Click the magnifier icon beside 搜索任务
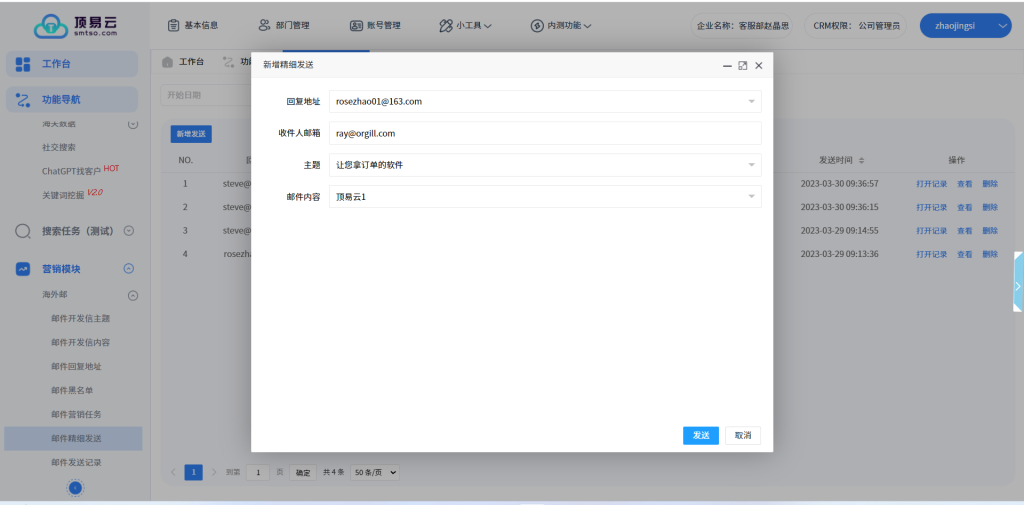 coord(24,231)
